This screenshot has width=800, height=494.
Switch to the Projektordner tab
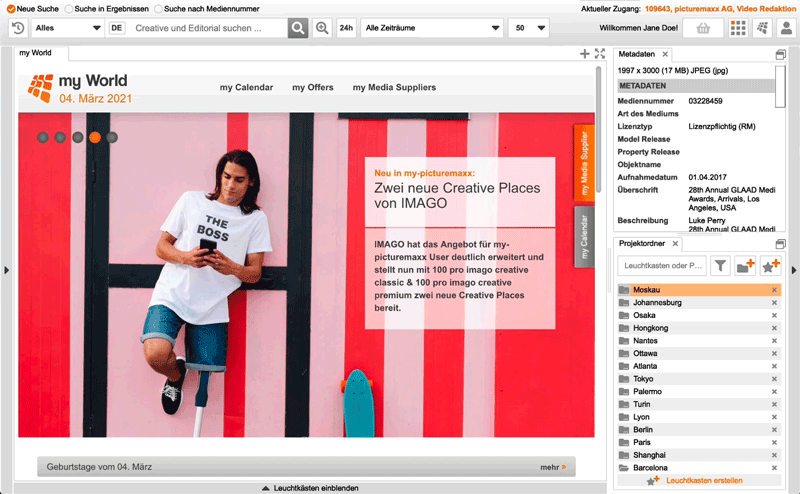642,244
